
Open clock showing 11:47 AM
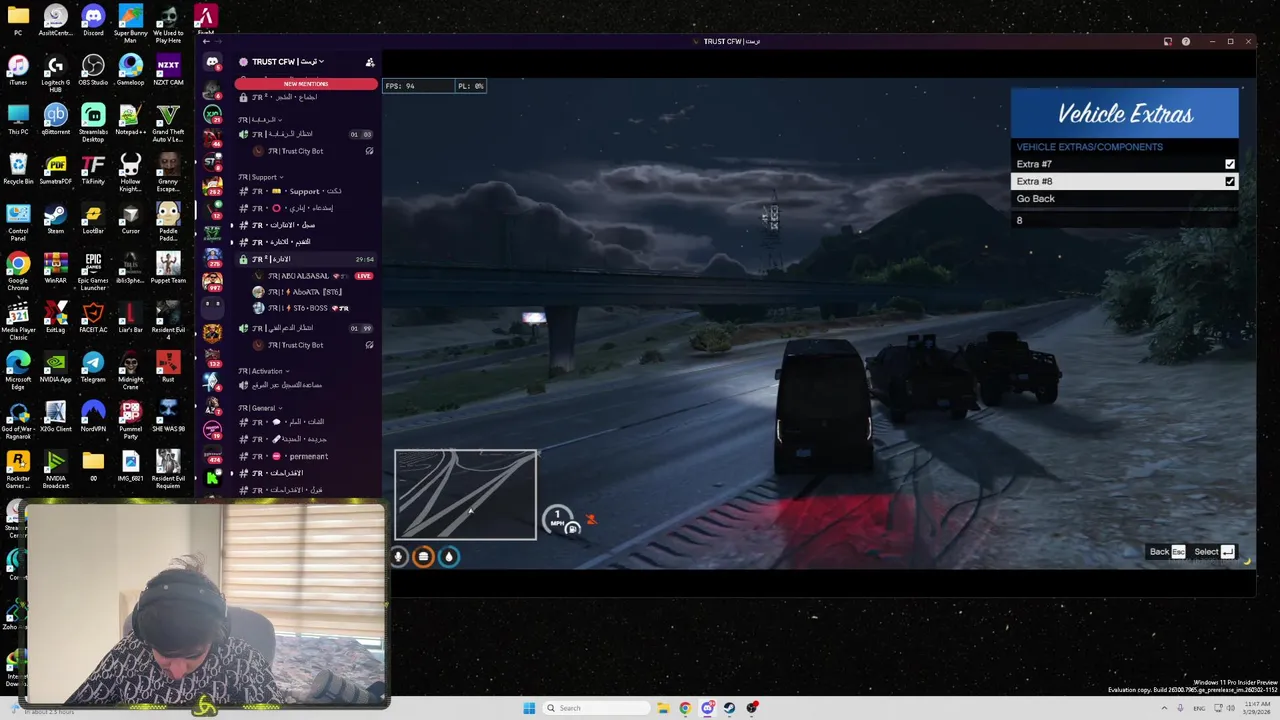pos(1256,708)
